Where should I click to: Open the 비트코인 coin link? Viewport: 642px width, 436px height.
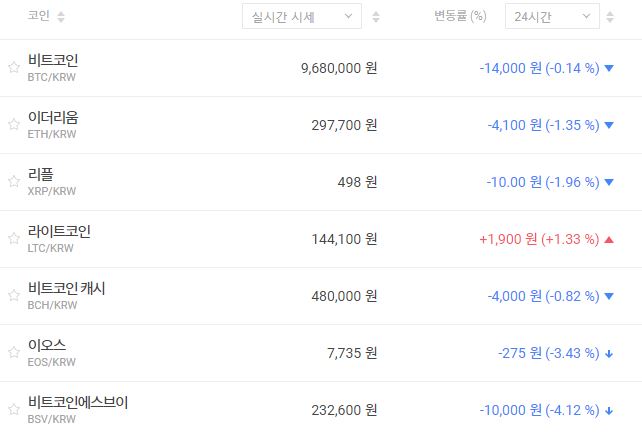(x=53, y=61)
